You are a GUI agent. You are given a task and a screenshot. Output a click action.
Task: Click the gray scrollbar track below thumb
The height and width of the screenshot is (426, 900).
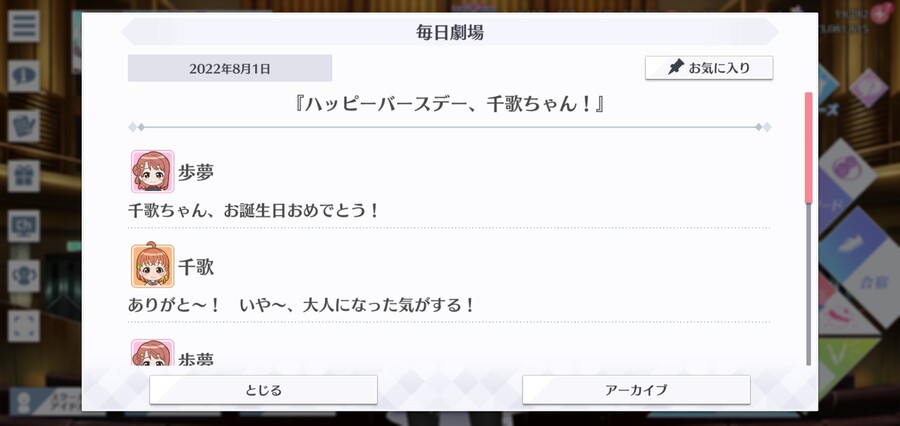click(x=808, y=284)
